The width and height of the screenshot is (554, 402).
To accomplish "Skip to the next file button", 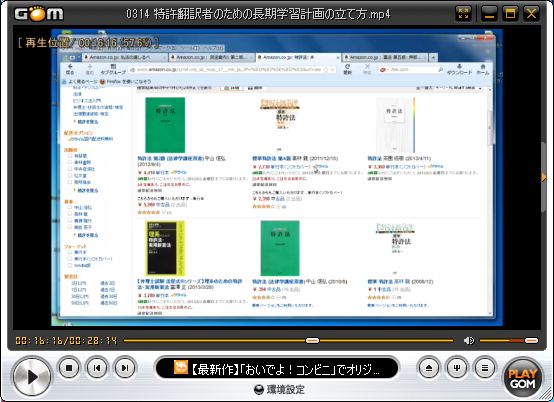I will click(x=125, y=368).
